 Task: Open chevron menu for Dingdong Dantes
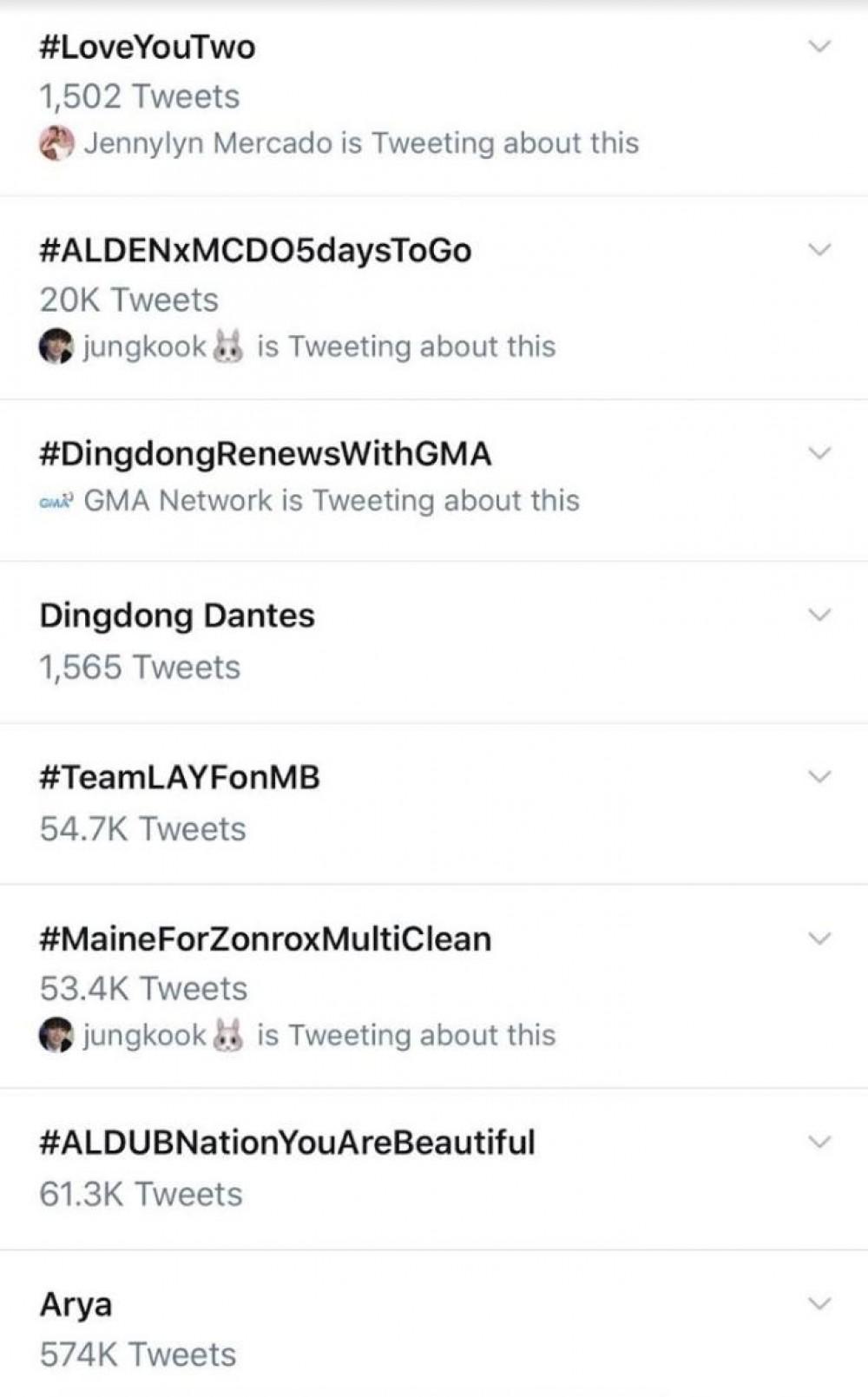click(x=819, y=615)
